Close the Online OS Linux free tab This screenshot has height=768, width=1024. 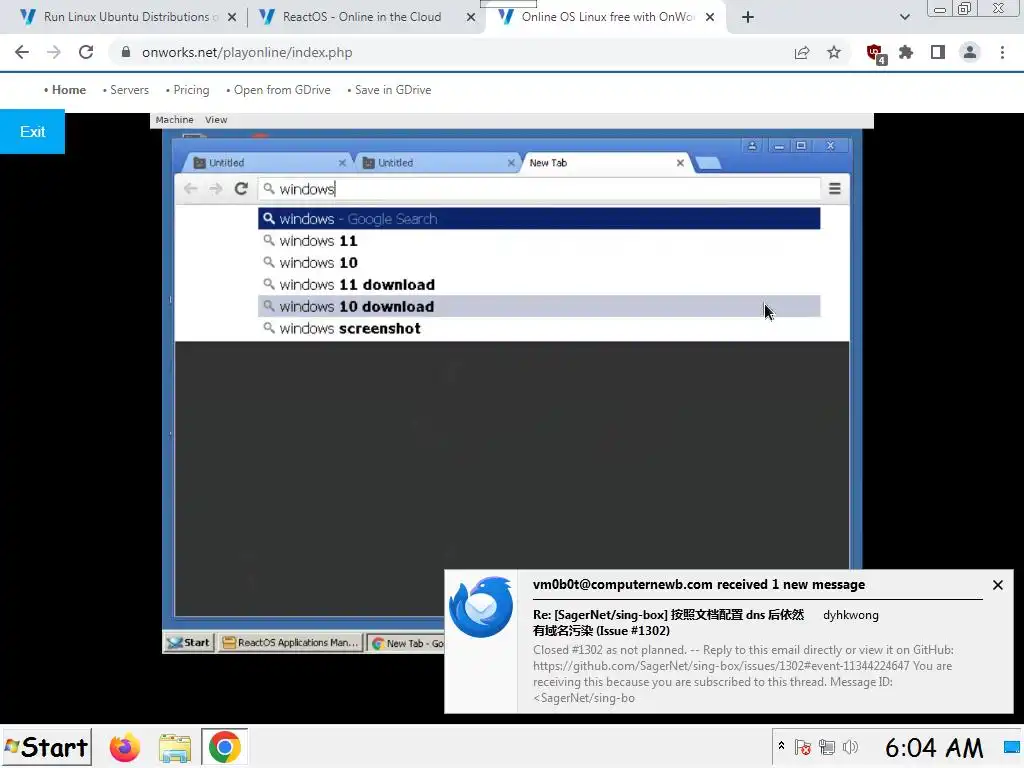[x=710, y=17]
